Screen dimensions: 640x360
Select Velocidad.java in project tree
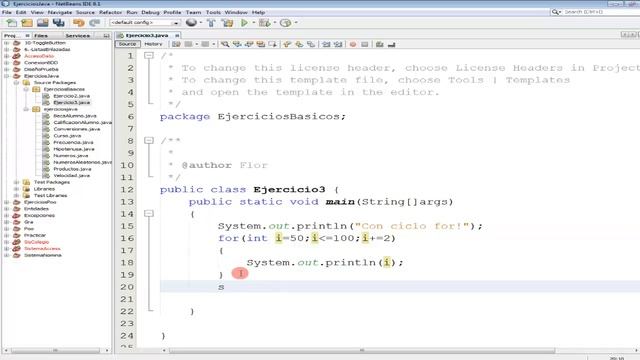71,176
